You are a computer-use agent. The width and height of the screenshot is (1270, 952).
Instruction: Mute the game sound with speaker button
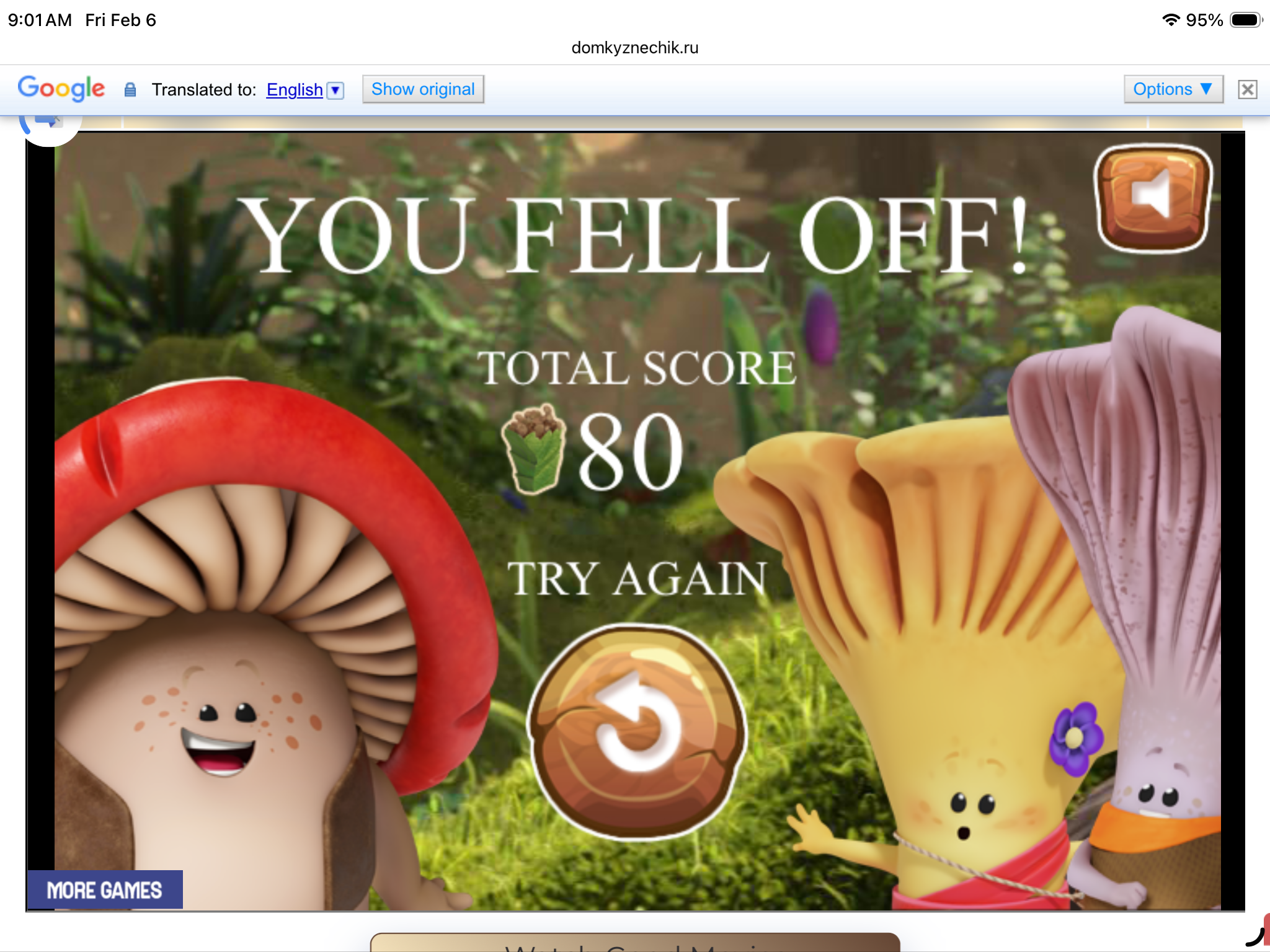(x=1153, y=198)
